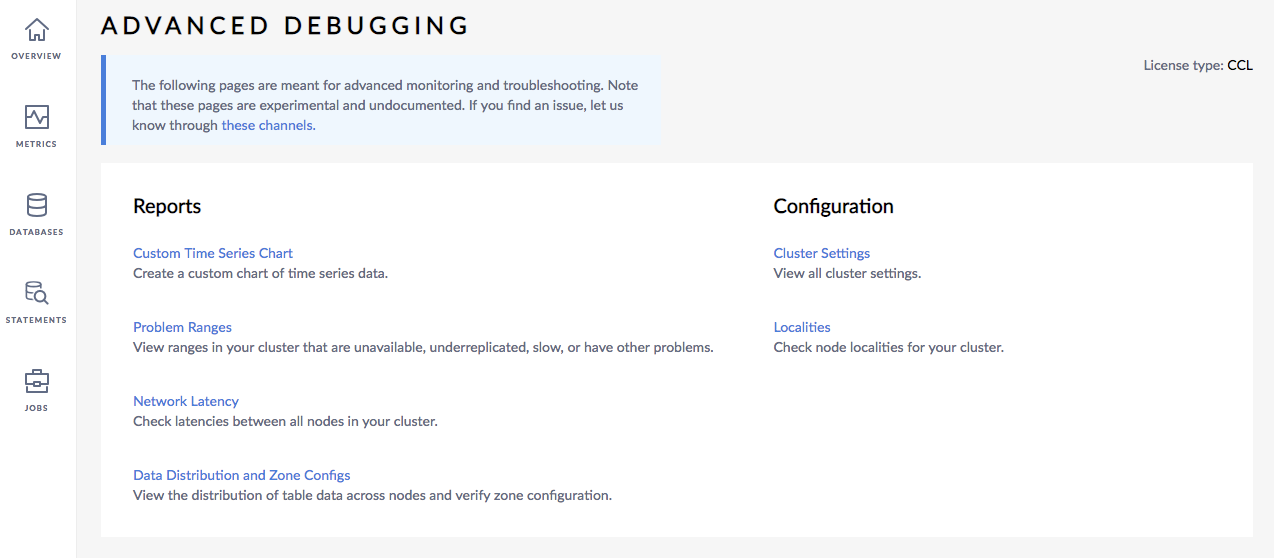Screen dimensions: 1274x558
Task: Click the JOBS text label in sidebar
Action: point(36,408)
